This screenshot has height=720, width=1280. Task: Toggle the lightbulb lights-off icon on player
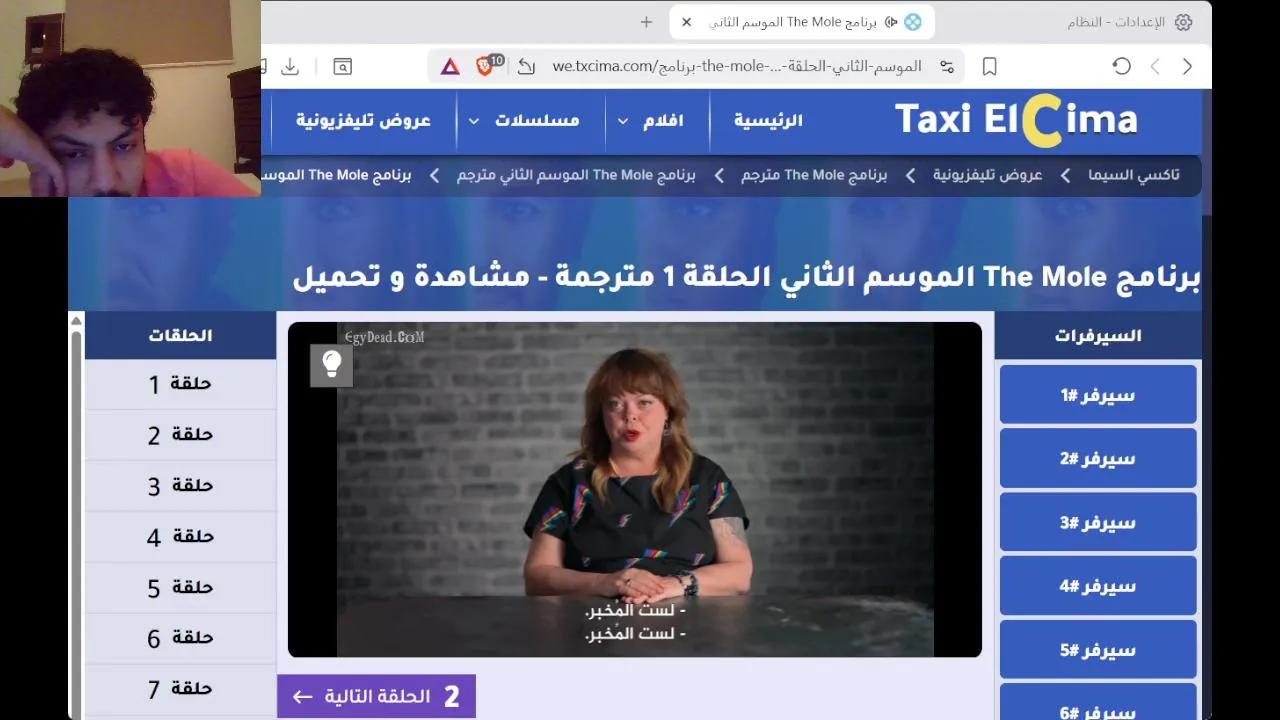click(x=331, y=365)
